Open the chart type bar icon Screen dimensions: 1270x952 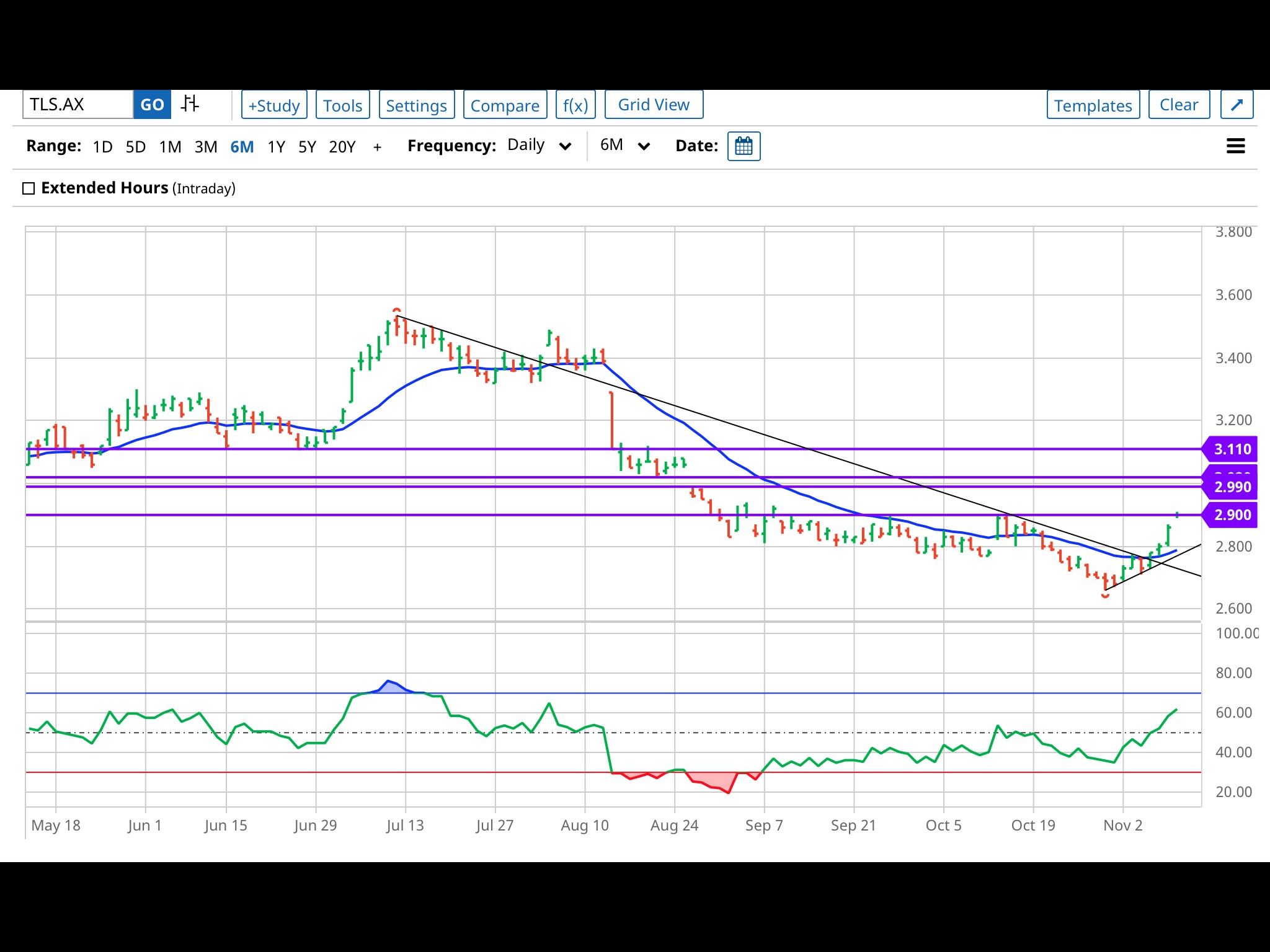(x=190, y=104)
